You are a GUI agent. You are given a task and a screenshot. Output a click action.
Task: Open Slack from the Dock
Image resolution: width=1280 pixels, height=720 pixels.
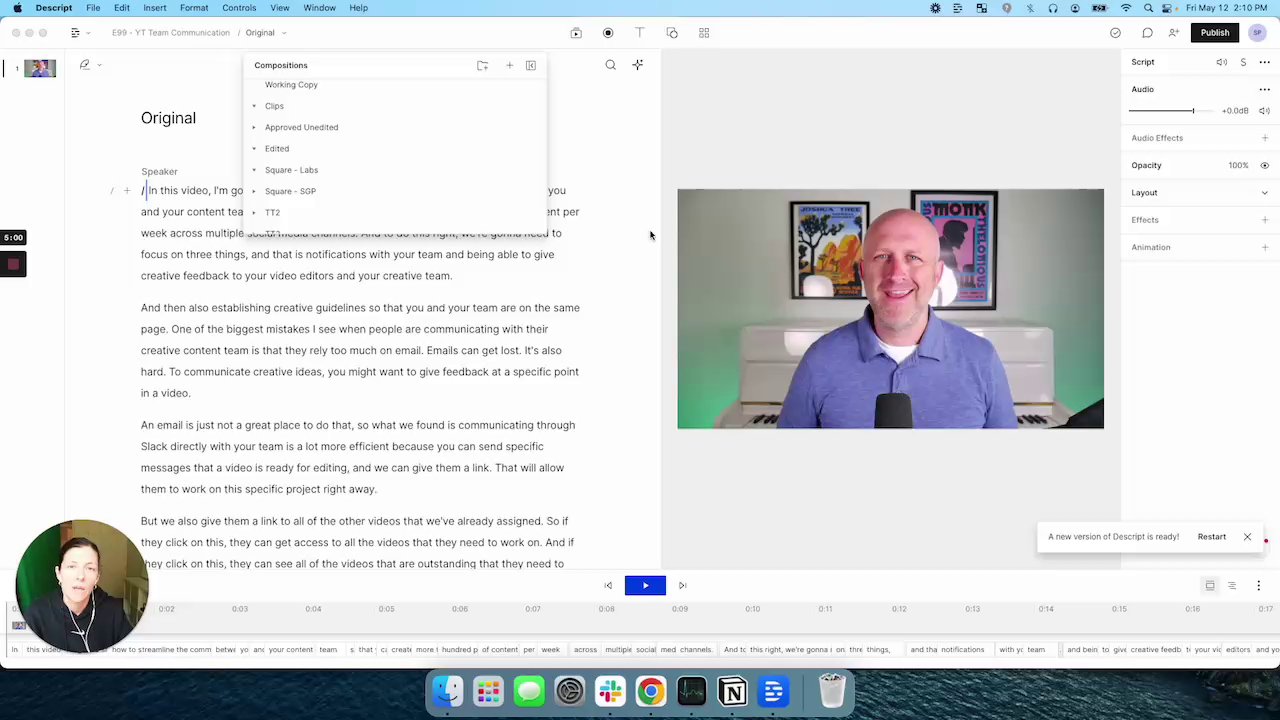click(610, 691)
